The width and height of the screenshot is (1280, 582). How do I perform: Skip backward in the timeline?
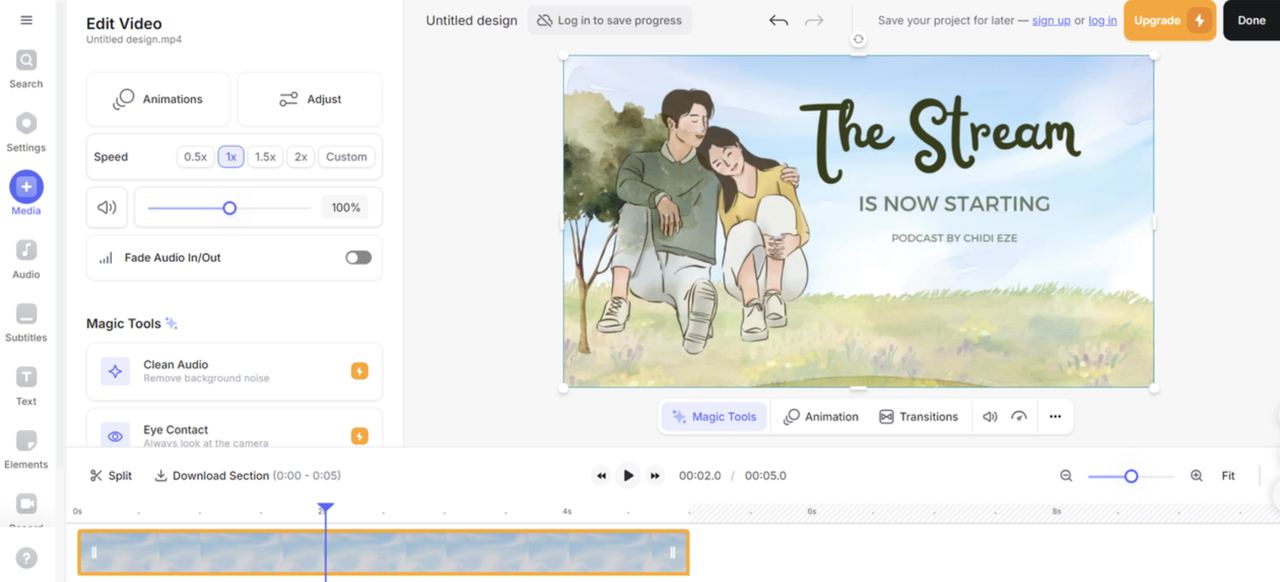click(601, 476)
